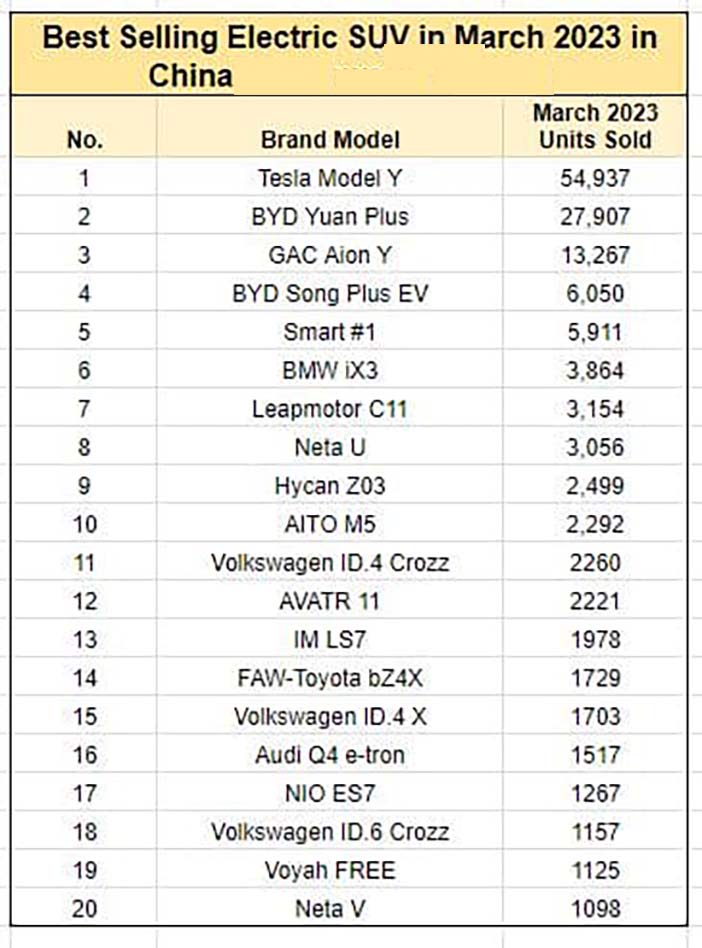Select the Tesla Model Y cell
Image resolution: width=702 pixels, height=948 pixels.
[330, 177]
